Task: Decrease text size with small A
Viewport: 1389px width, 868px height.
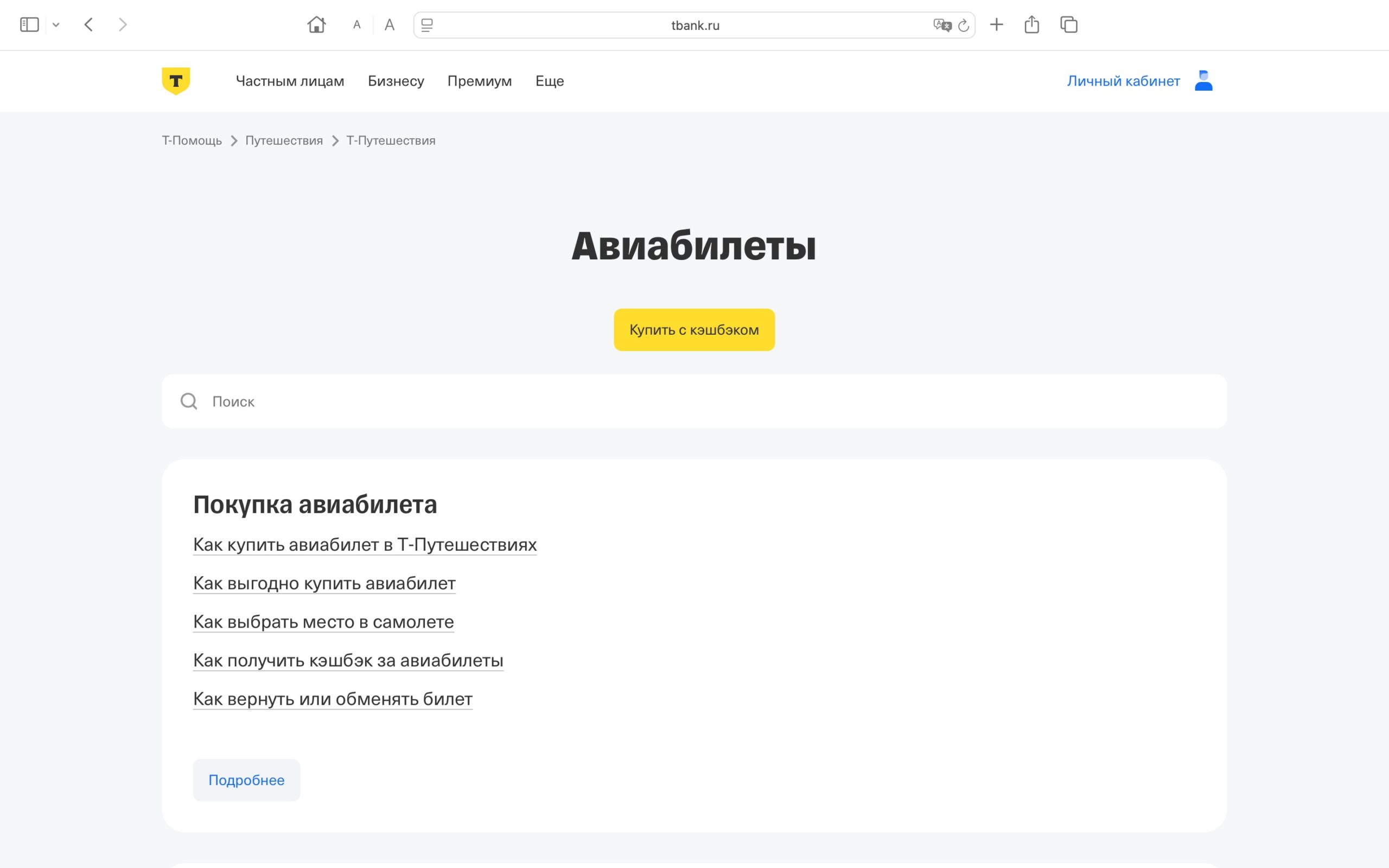Action: click(x=356, y=25)
